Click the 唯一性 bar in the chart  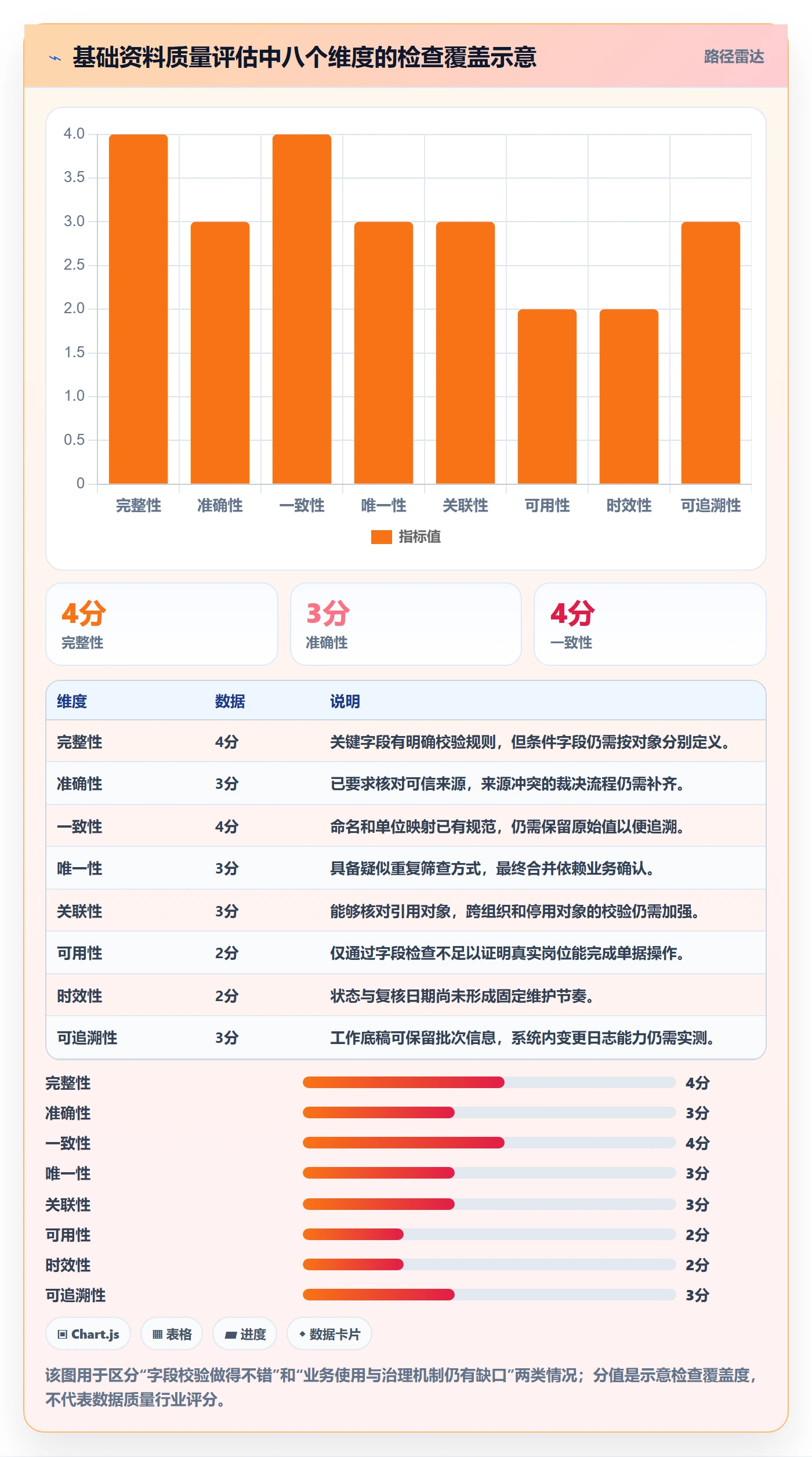pos(384,353)
